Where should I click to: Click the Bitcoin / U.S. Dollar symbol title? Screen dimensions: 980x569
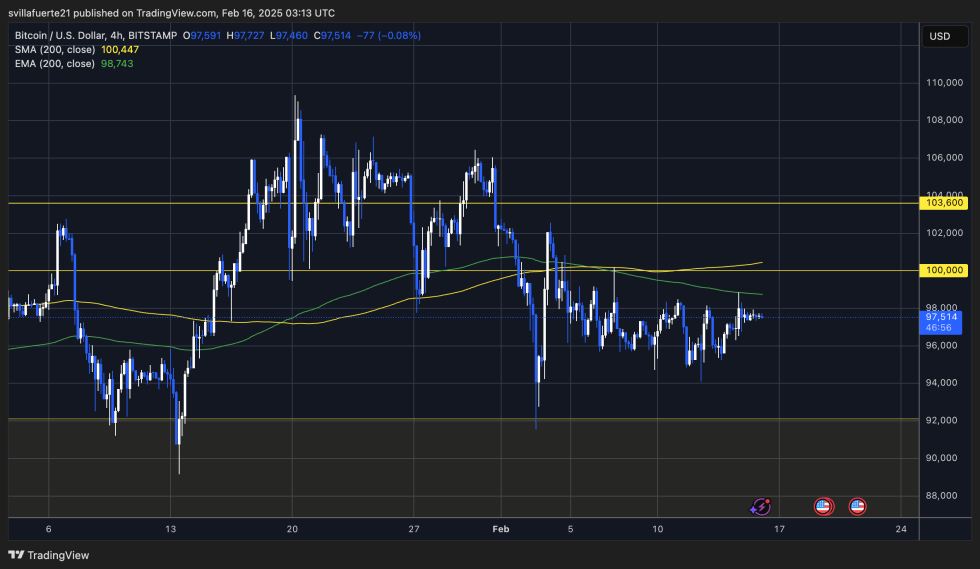tap(96, 36)
